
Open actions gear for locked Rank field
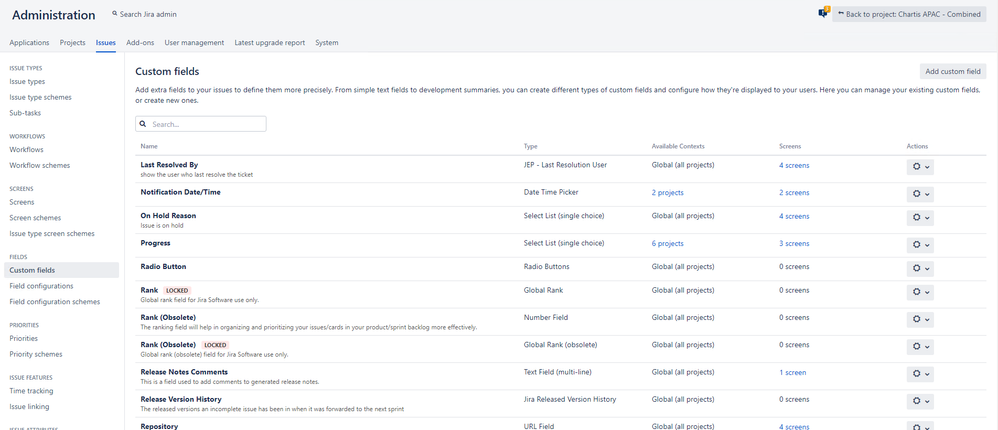(920, 292)
